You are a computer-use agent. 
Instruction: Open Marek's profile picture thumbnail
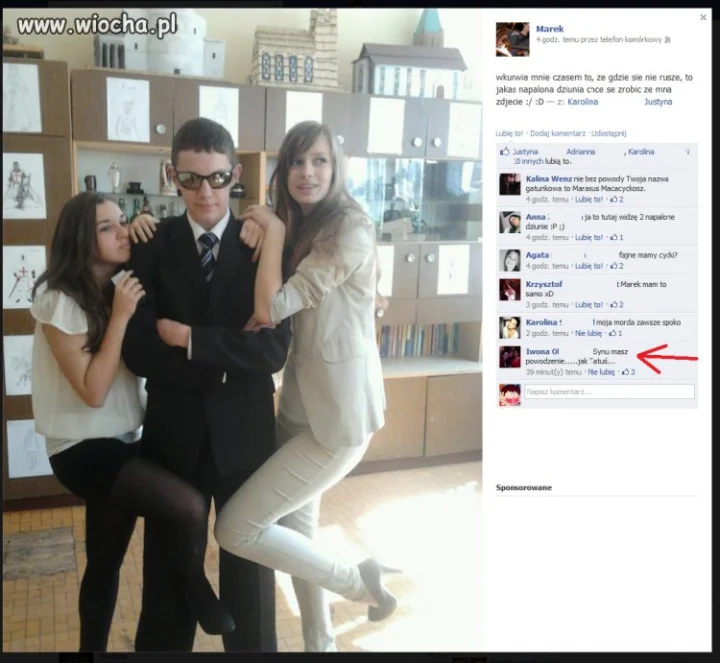point(512,39)
